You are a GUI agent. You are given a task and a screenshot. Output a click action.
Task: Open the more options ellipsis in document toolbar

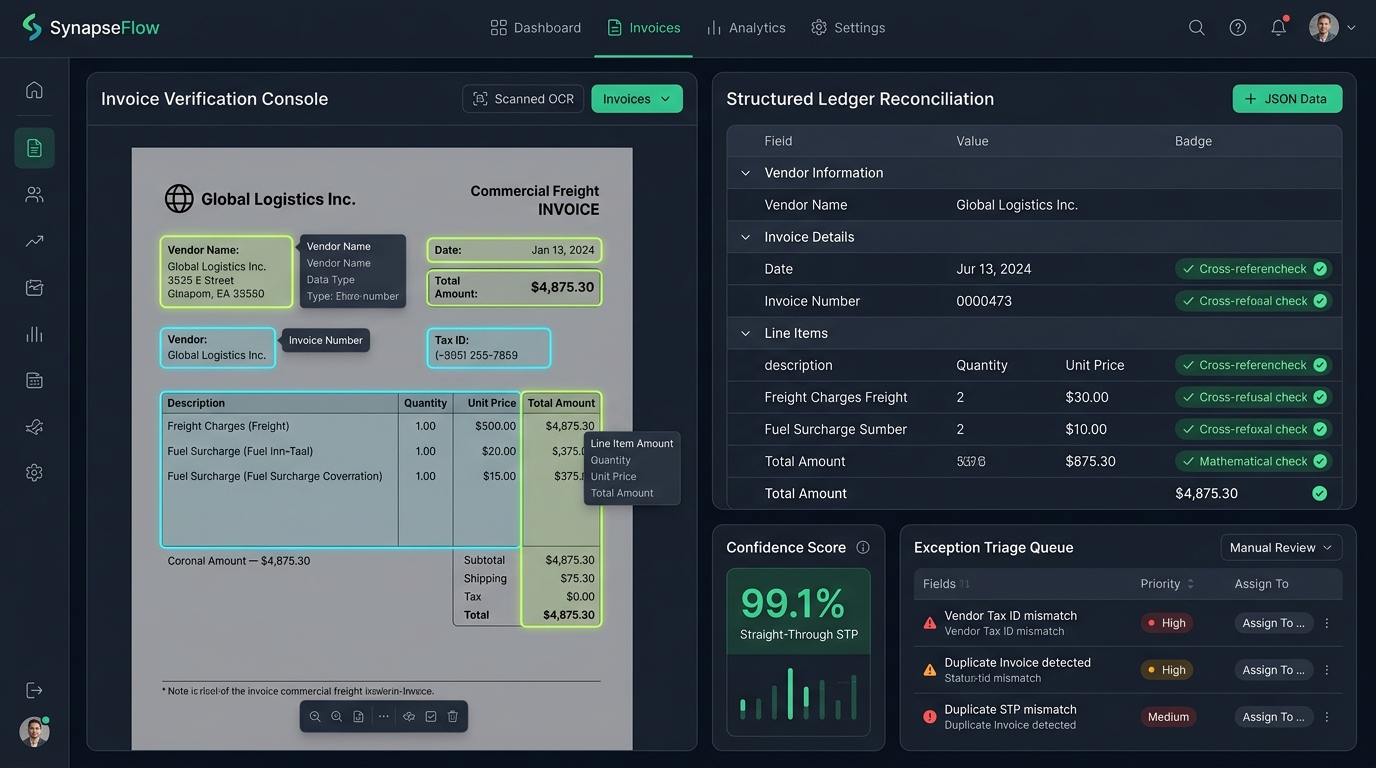(x=384, y=717)
